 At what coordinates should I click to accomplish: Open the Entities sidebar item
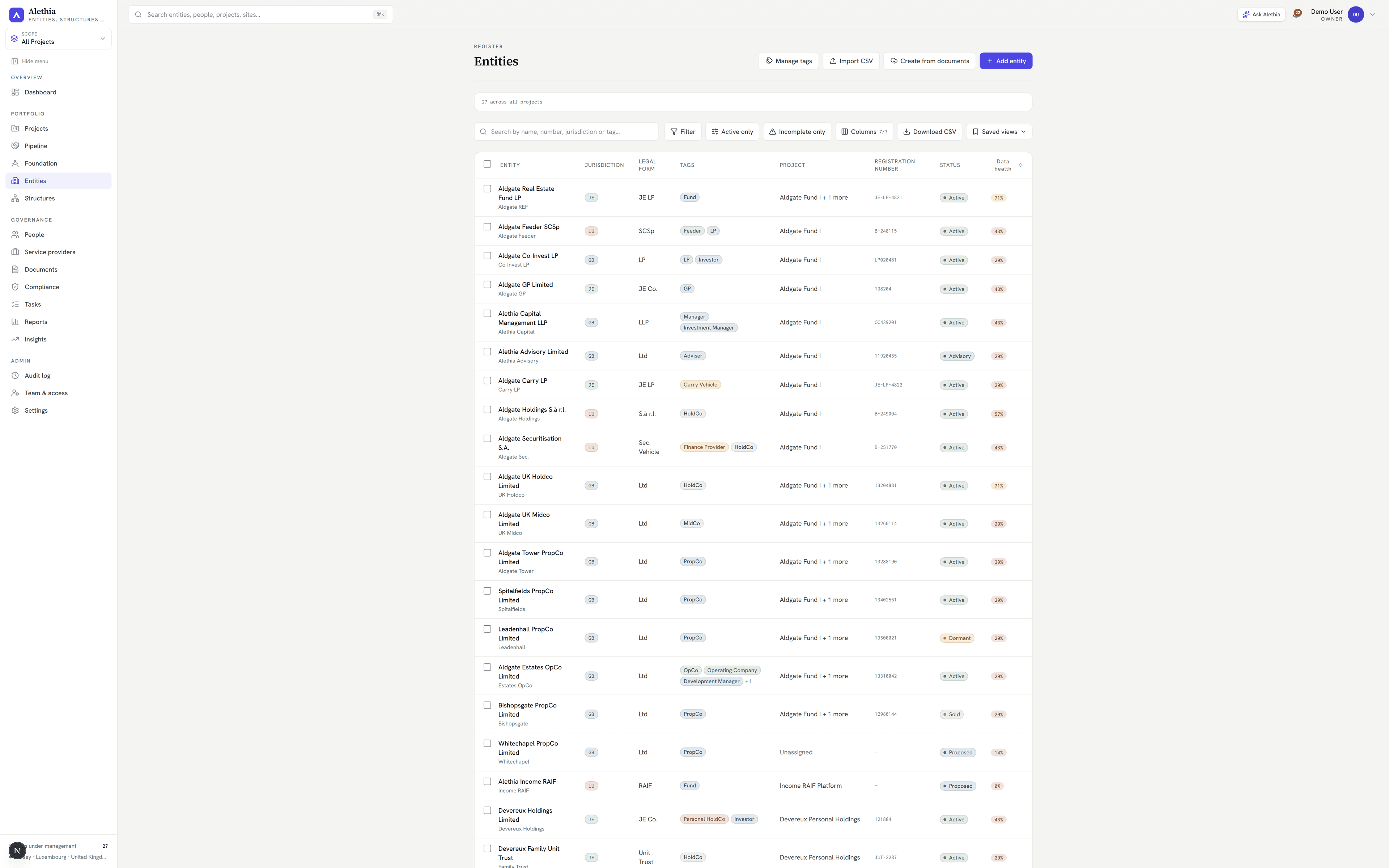pyautogui.click(x=59, y=181)
